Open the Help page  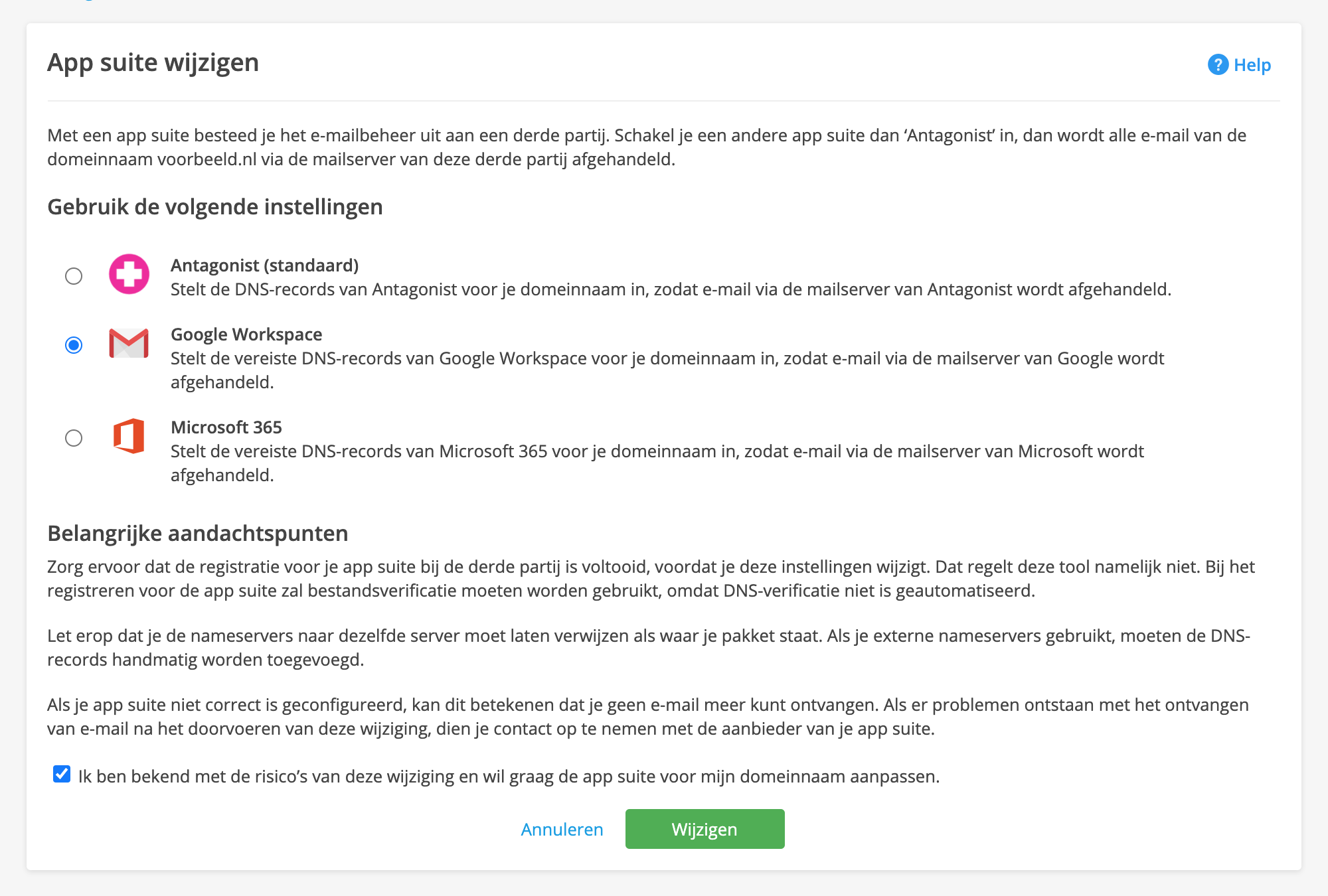click(1252, 64)
